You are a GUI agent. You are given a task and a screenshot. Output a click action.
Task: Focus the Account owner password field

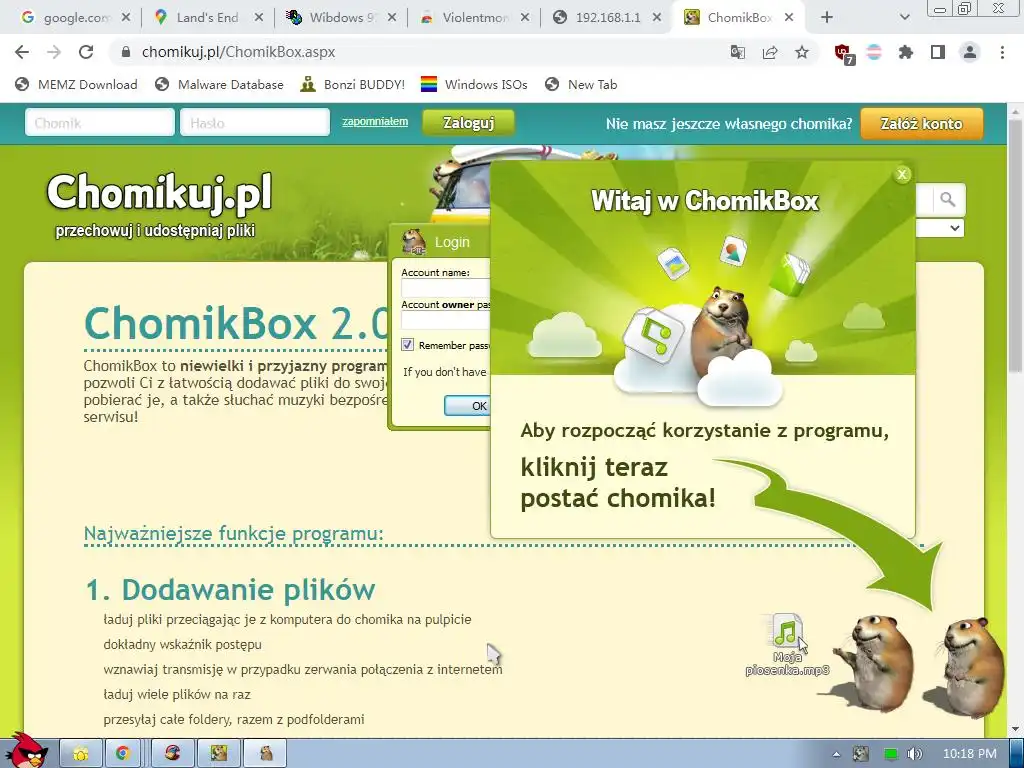[445, 320]
